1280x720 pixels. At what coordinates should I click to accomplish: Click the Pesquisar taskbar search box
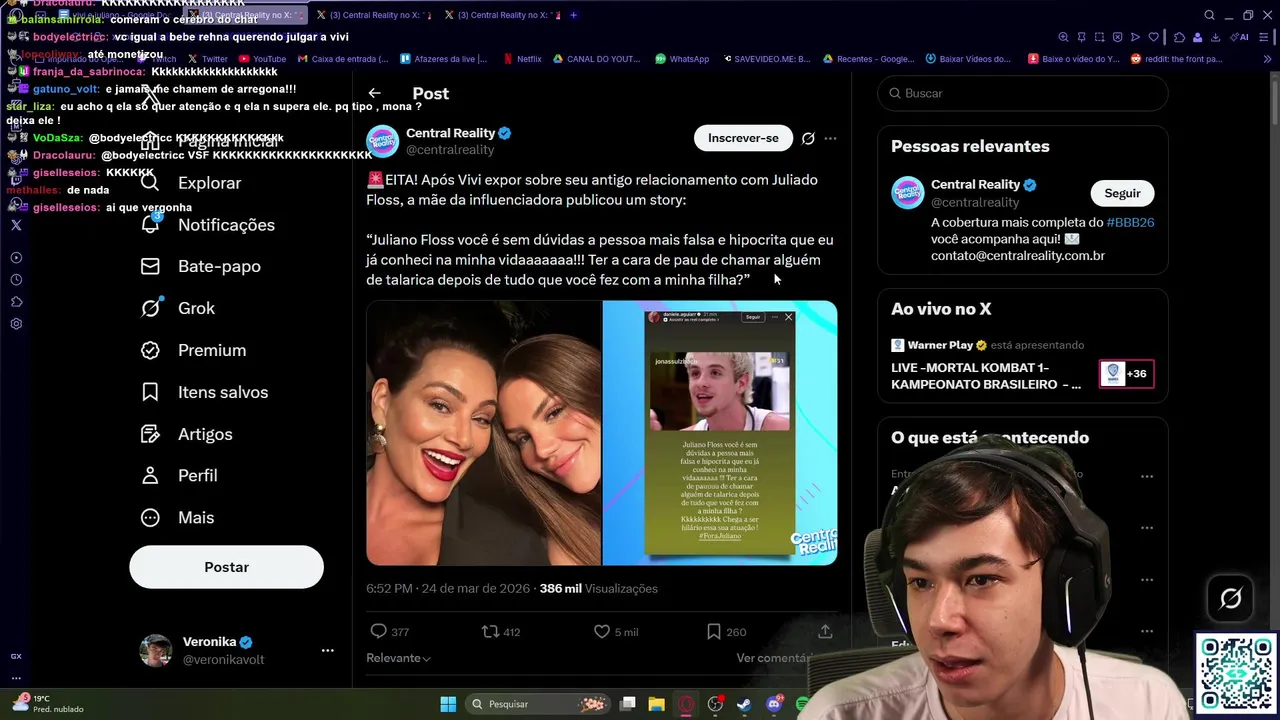pyautogui.click(x=539, y=704)
